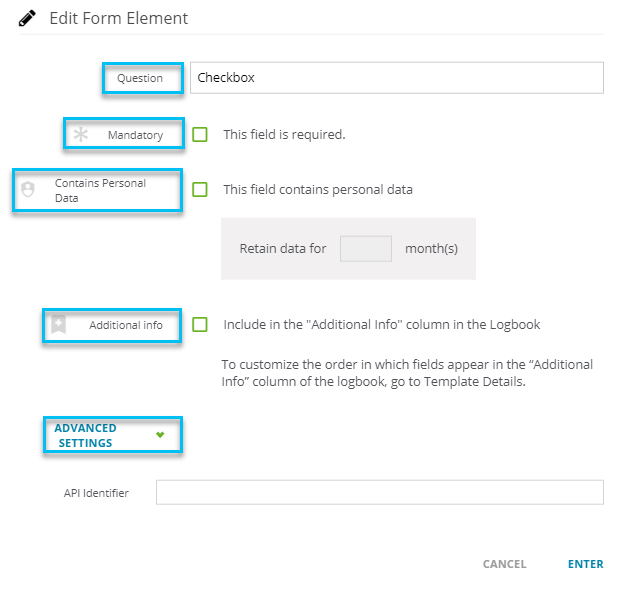Click the Mandatory asterisk icon
The image size is (622, 589).
(81, 134)
